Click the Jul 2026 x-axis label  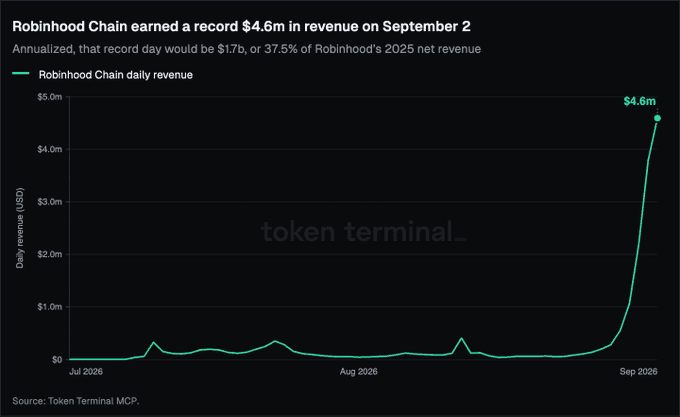pyautogui.click(x=86, y=371)
